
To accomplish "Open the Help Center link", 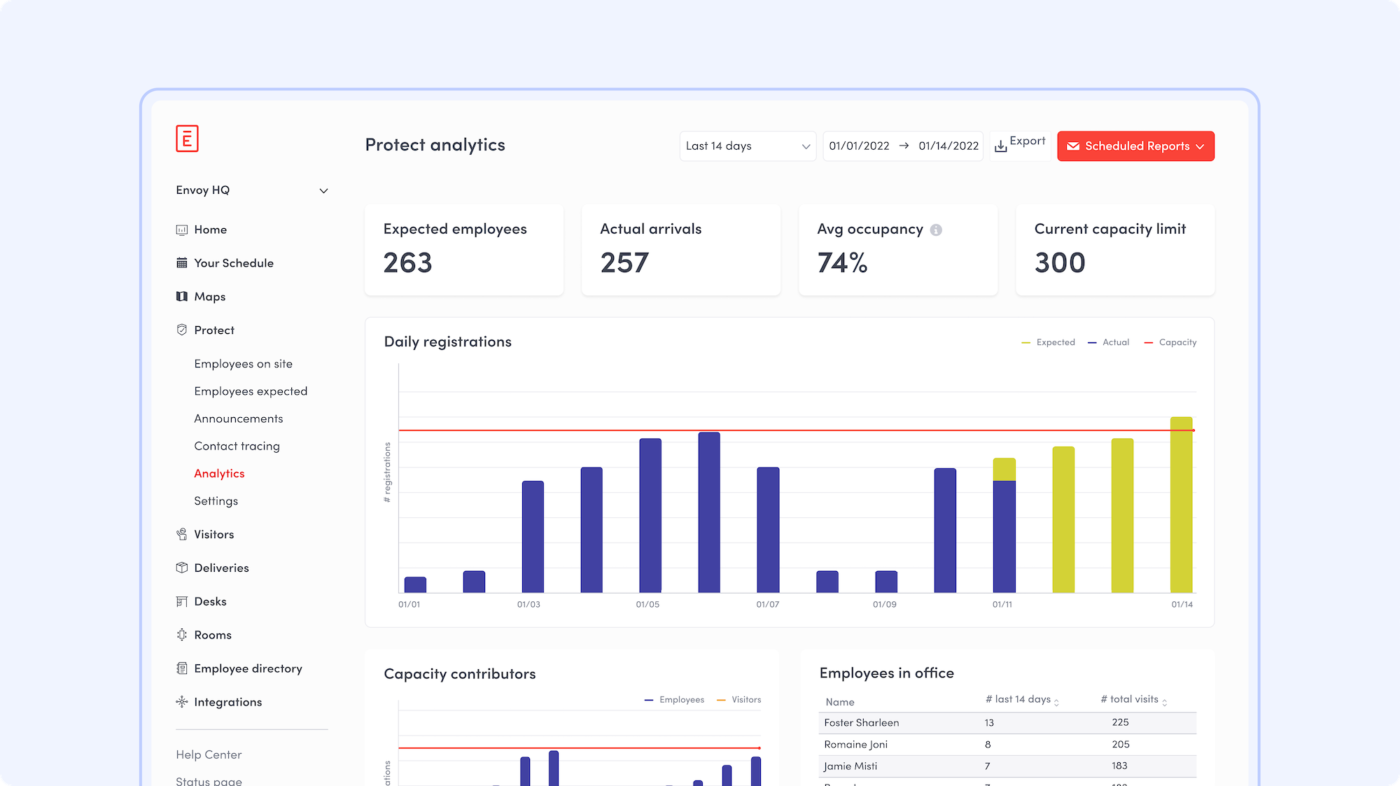I will coord(209,755).
